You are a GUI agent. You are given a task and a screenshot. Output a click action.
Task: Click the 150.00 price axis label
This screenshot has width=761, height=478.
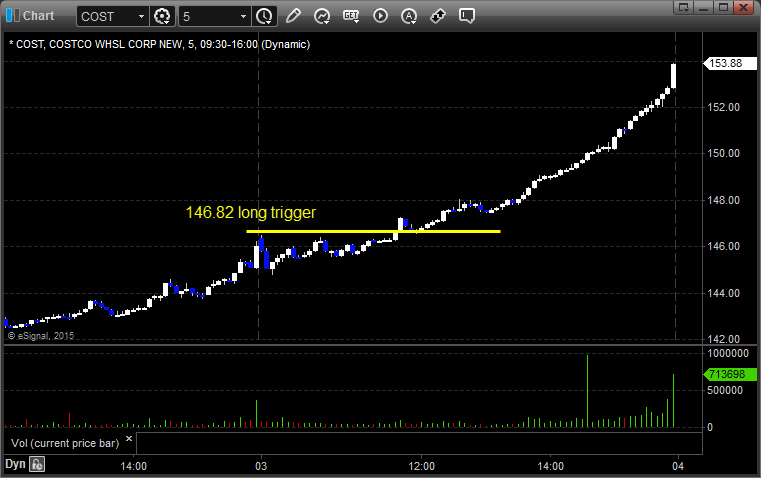pos(724,153)
